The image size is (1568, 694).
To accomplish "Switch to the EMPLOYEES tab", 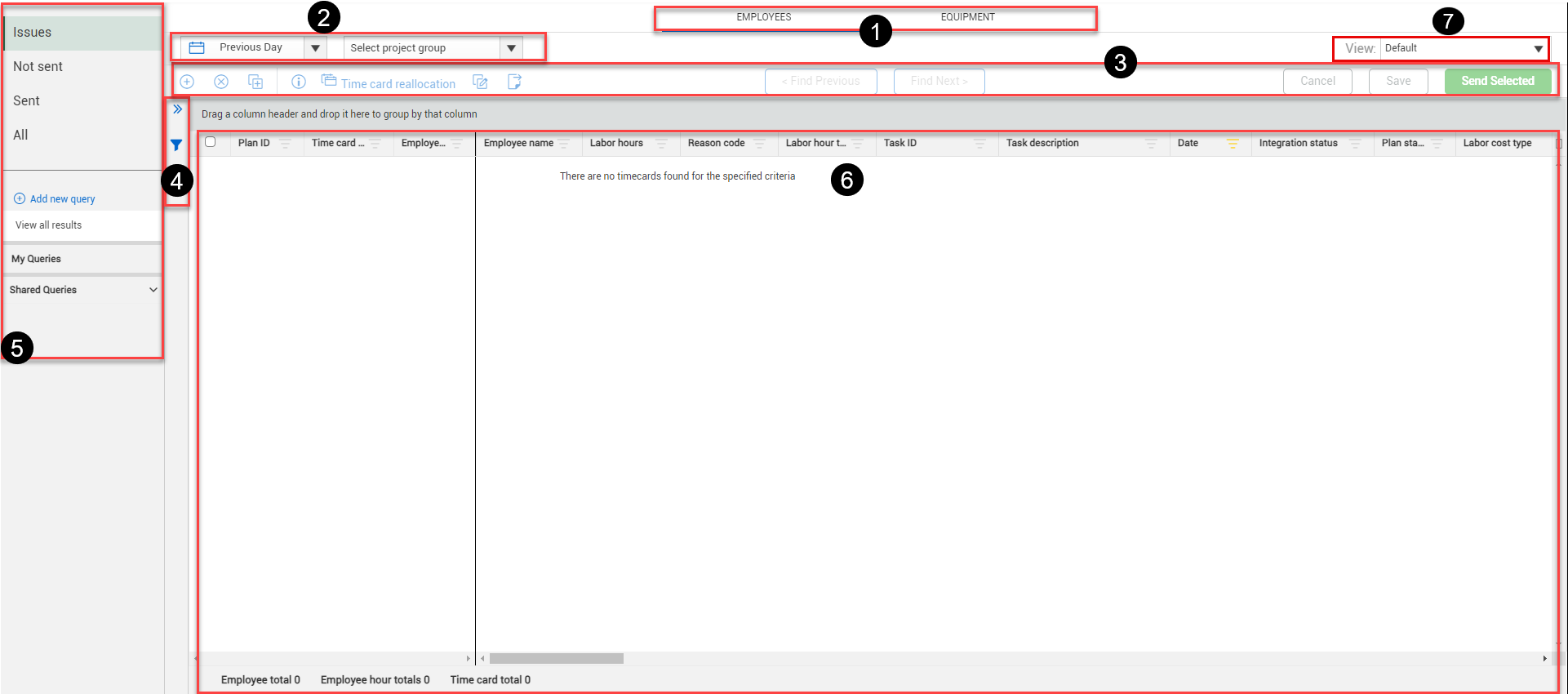I will (764, 17).
